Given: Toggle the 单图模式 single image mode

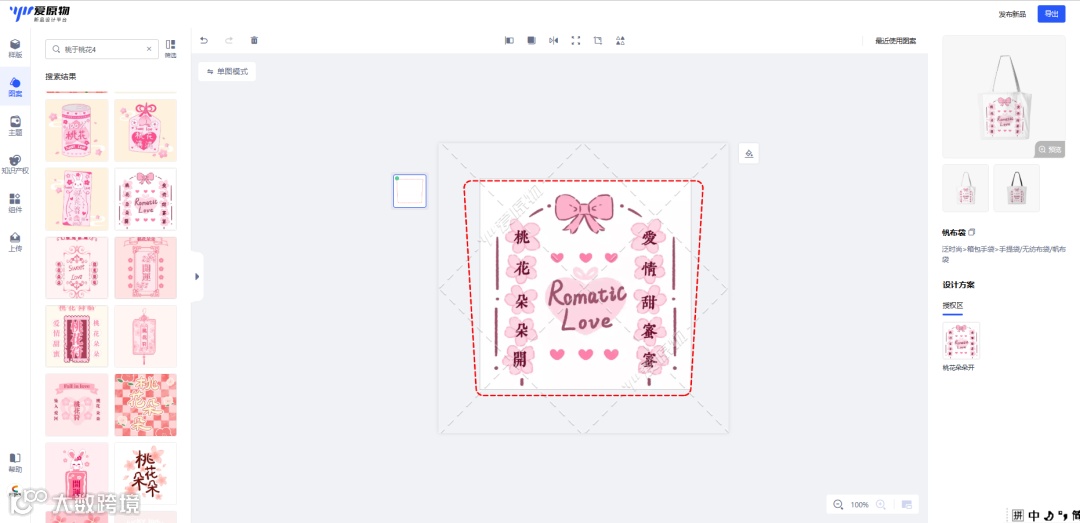Looking at the screenshot, I should (227, 72).
